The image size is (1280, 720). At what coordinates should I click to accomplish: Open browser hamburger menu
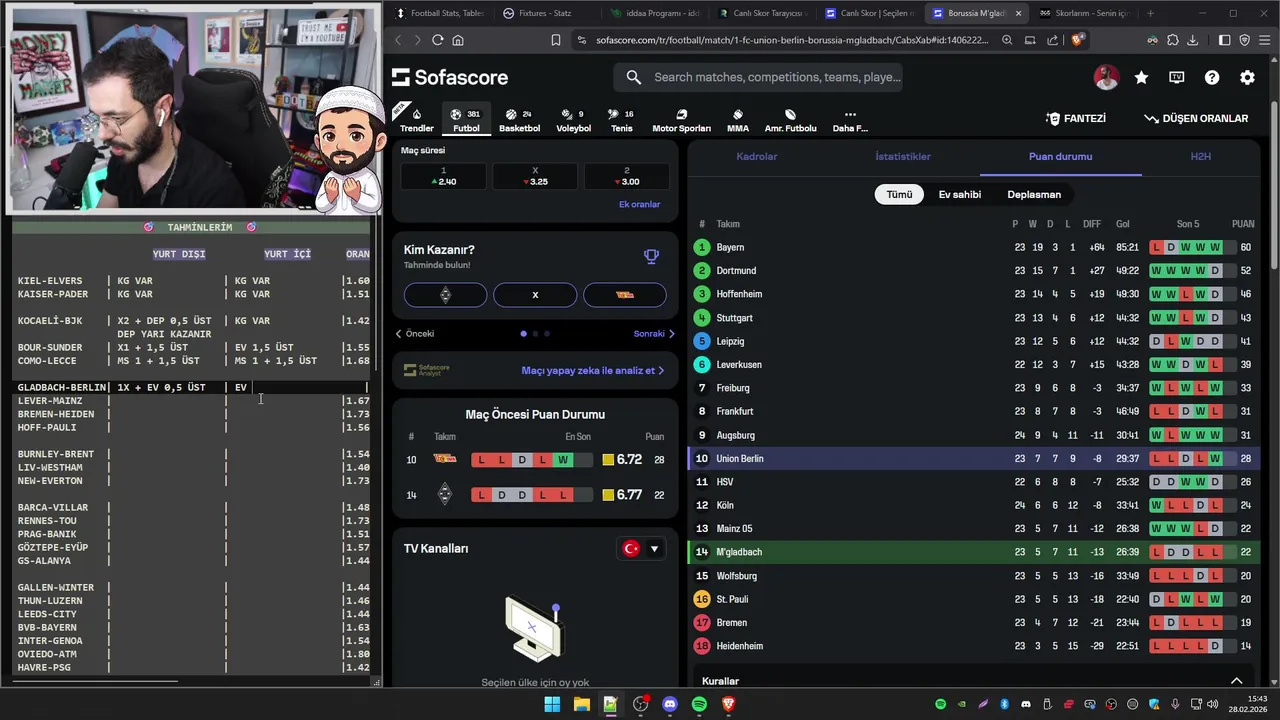[1264, 40]
